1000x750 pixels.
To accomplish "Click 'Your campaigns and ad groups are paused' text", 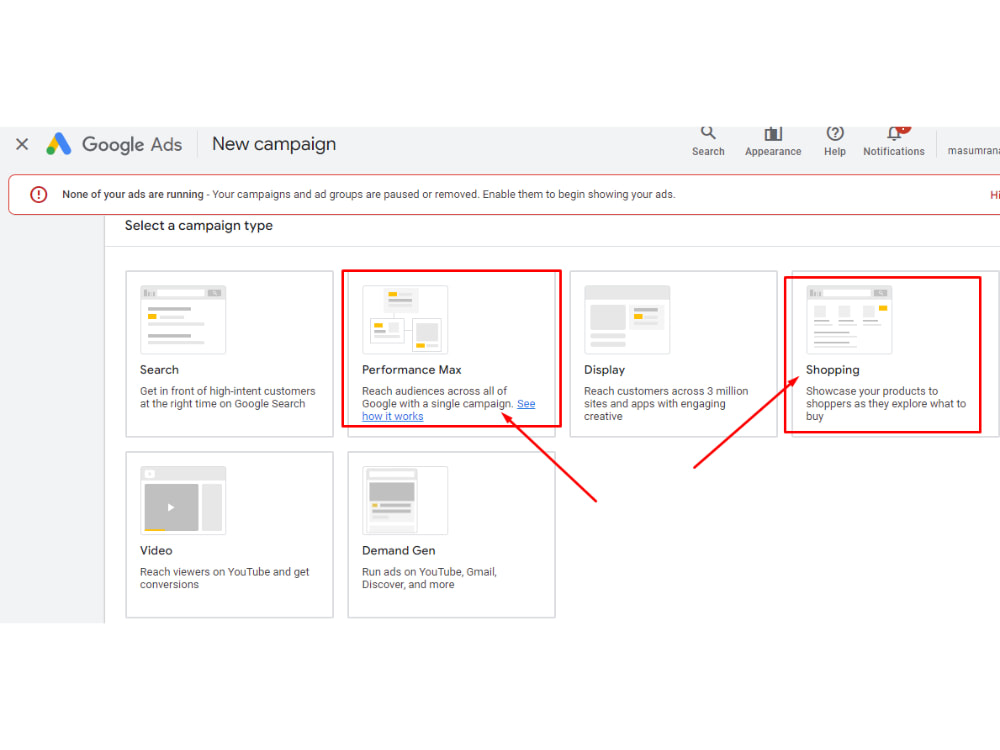I will pyautogui.click(x=443, y=195).
